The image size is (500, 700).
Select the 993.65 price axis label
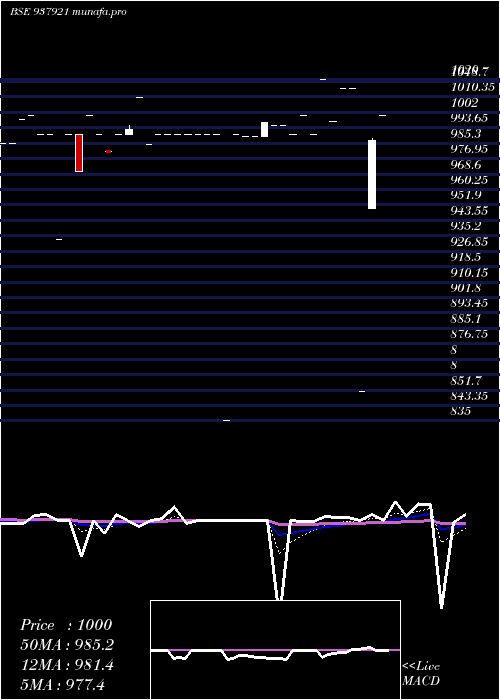[469, 118]
